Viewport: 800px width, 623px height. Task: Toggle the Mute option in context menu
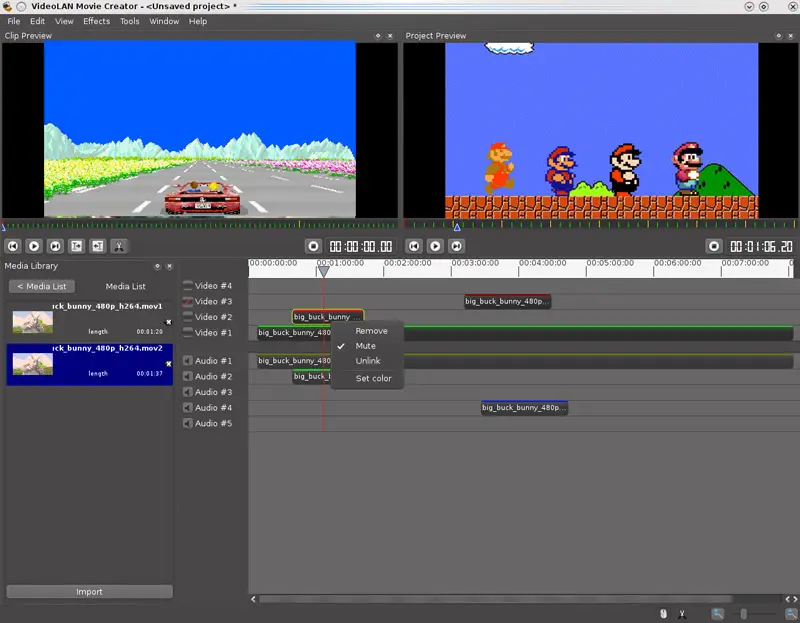365,346
